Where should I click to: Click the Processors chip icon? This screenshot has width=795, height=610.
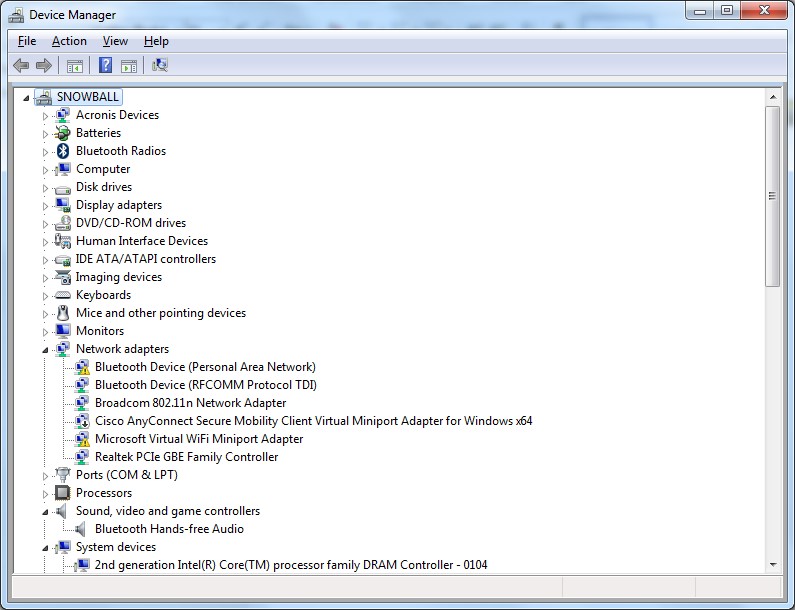[62, 493]
